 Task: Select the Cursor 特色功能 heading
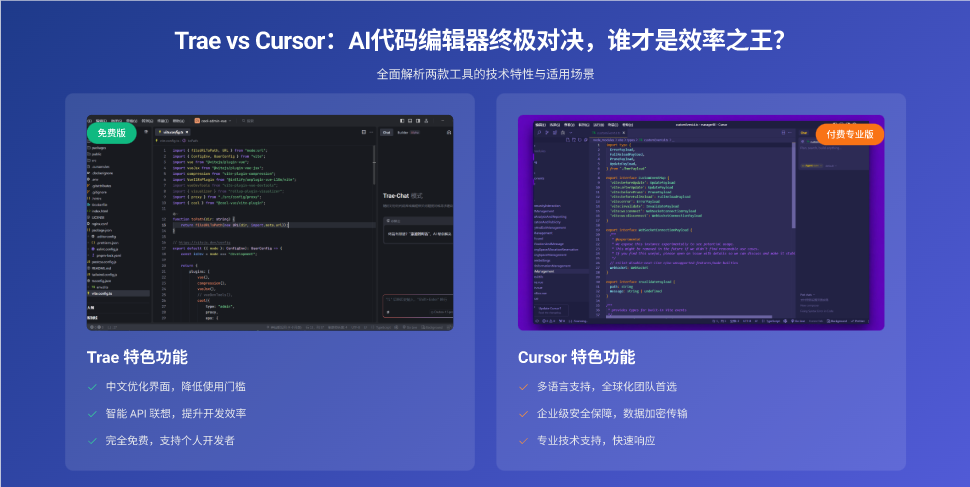click(577, 357)
